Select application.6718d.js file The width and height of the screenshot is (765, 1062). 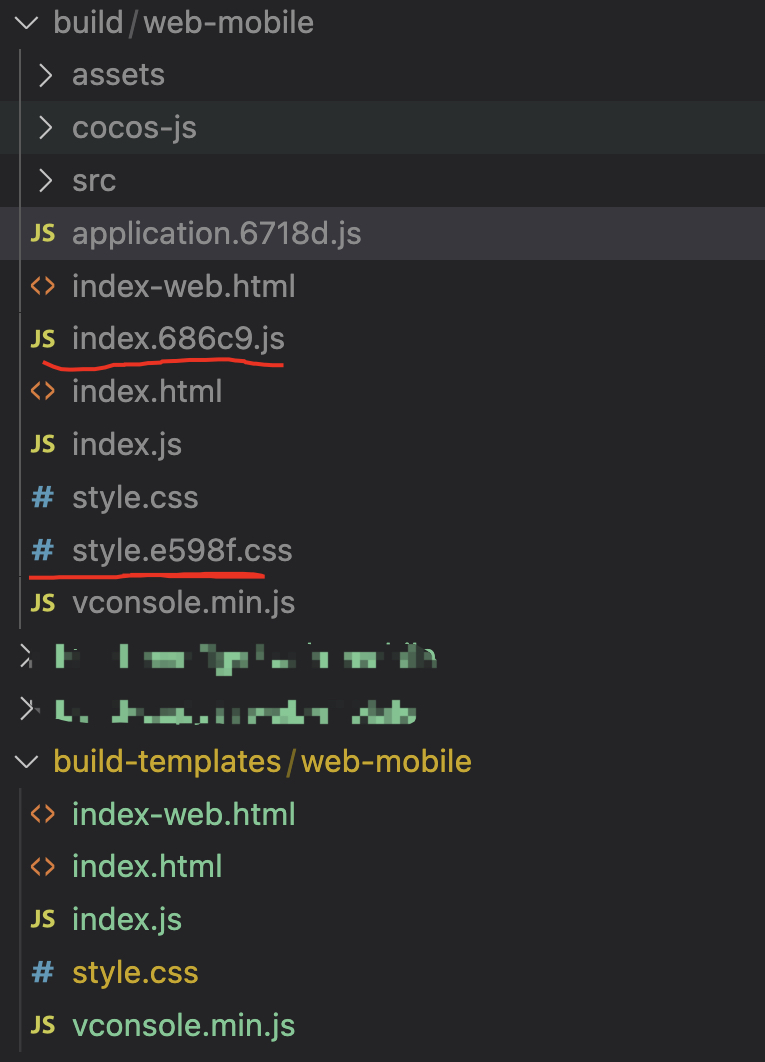pyautogui.click(x=216, y=234)
